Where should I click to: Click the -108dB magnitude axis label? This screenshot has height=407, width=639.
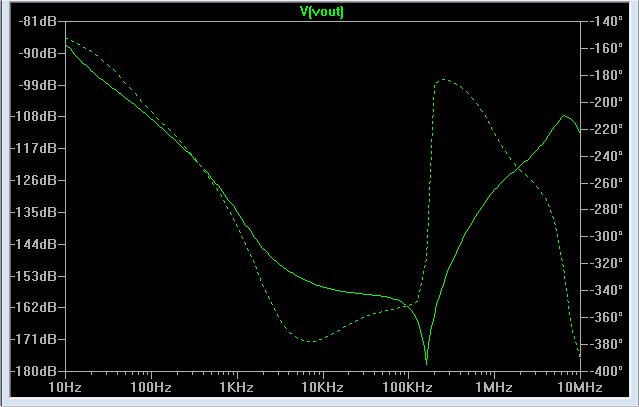(x=33, y=117)
